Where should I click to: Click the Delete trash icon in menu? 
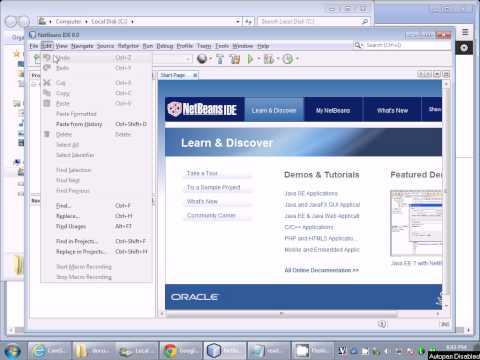point(47,134)
